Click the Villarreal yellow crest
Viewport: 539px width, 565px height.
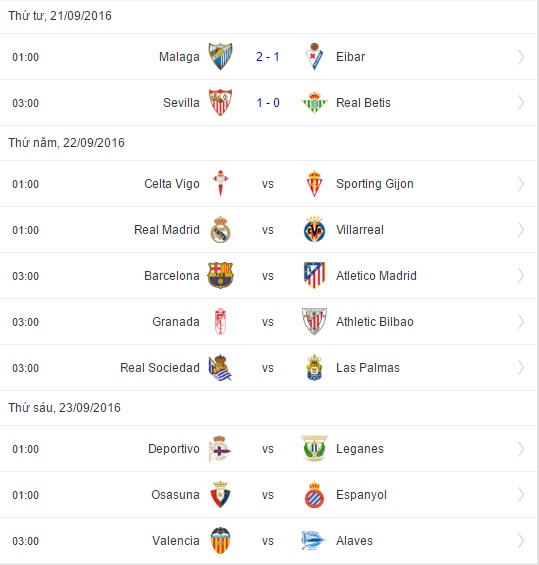(314, 230)
